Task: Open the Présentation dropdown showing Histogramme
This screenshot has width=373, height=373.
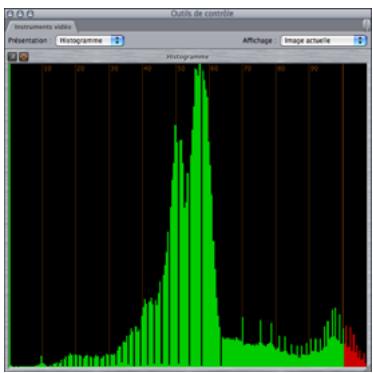Action: coord(90,41)
